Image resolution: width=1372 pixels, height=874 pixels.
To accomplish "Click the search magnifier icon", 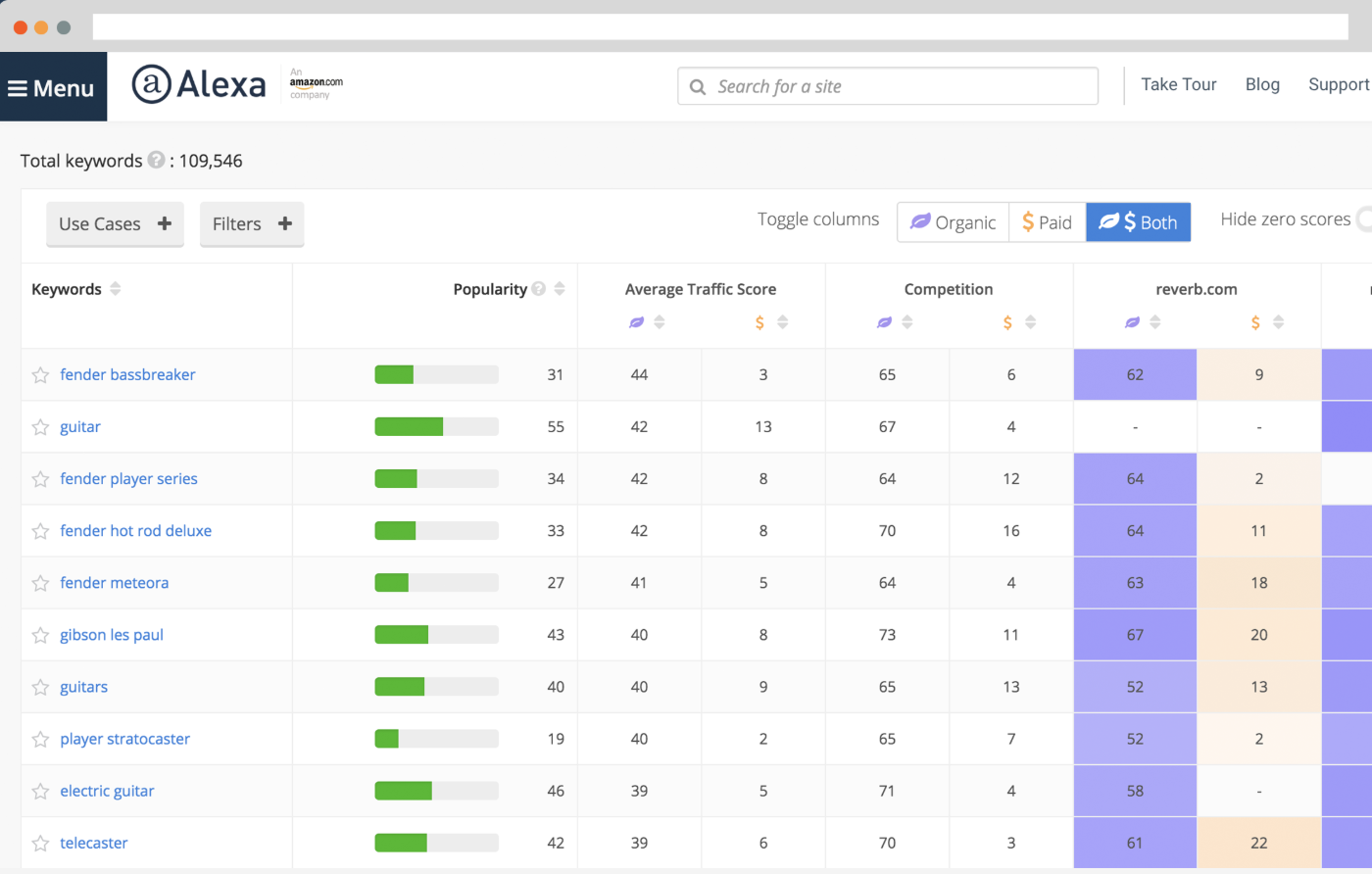I will click(698, 86).
